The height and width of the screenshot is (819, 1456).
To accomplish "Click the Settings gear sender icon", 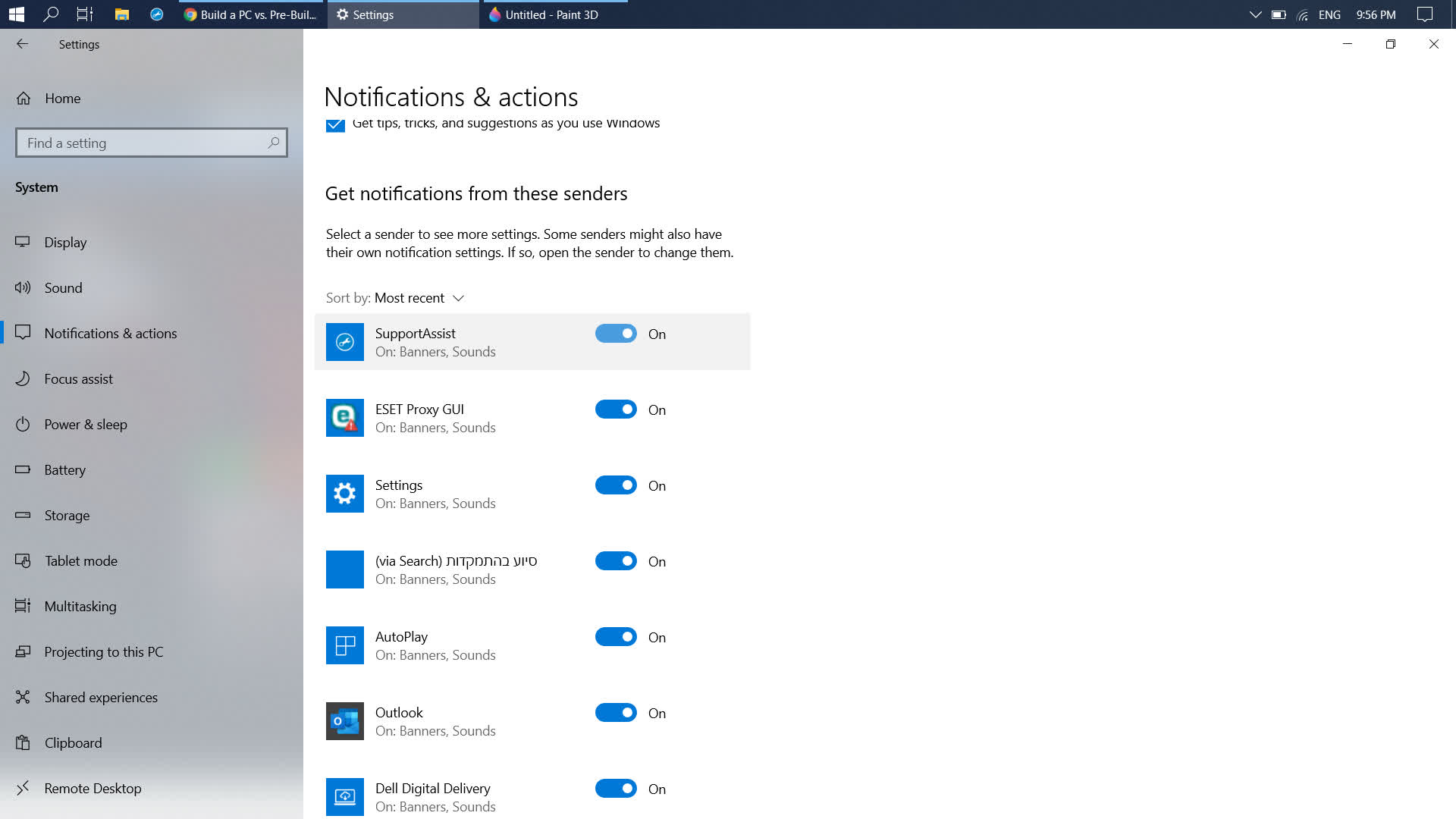I will (x=345, y=494).
